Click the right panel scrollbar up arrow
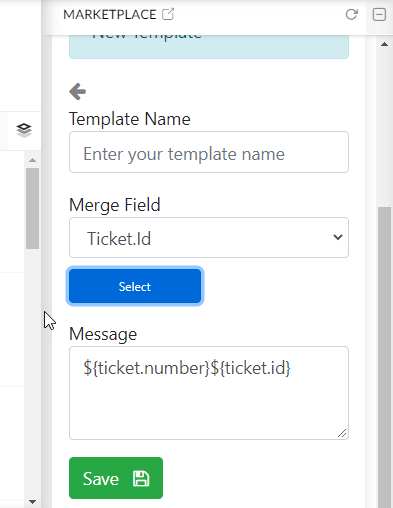This screenshot has height=508, width=393. click(384, 44)
